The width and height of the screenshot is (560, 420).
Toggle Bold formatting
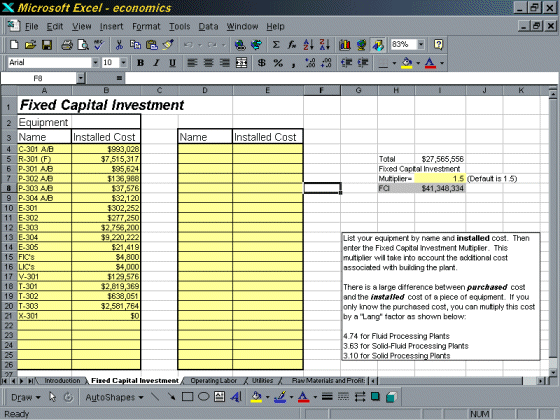coord(140,63)
